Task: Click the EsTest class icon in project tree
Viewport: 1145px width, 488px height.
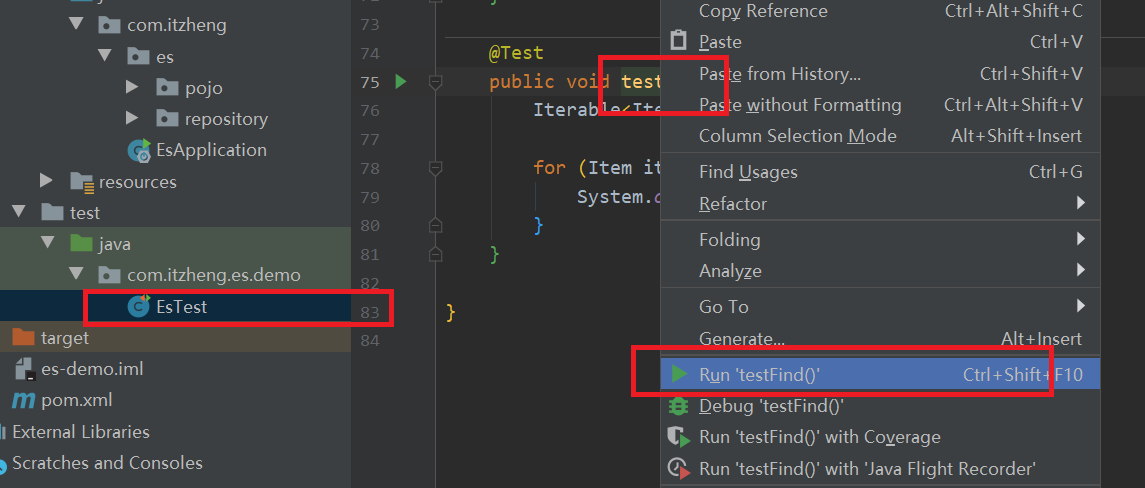Action: [139, 307]
